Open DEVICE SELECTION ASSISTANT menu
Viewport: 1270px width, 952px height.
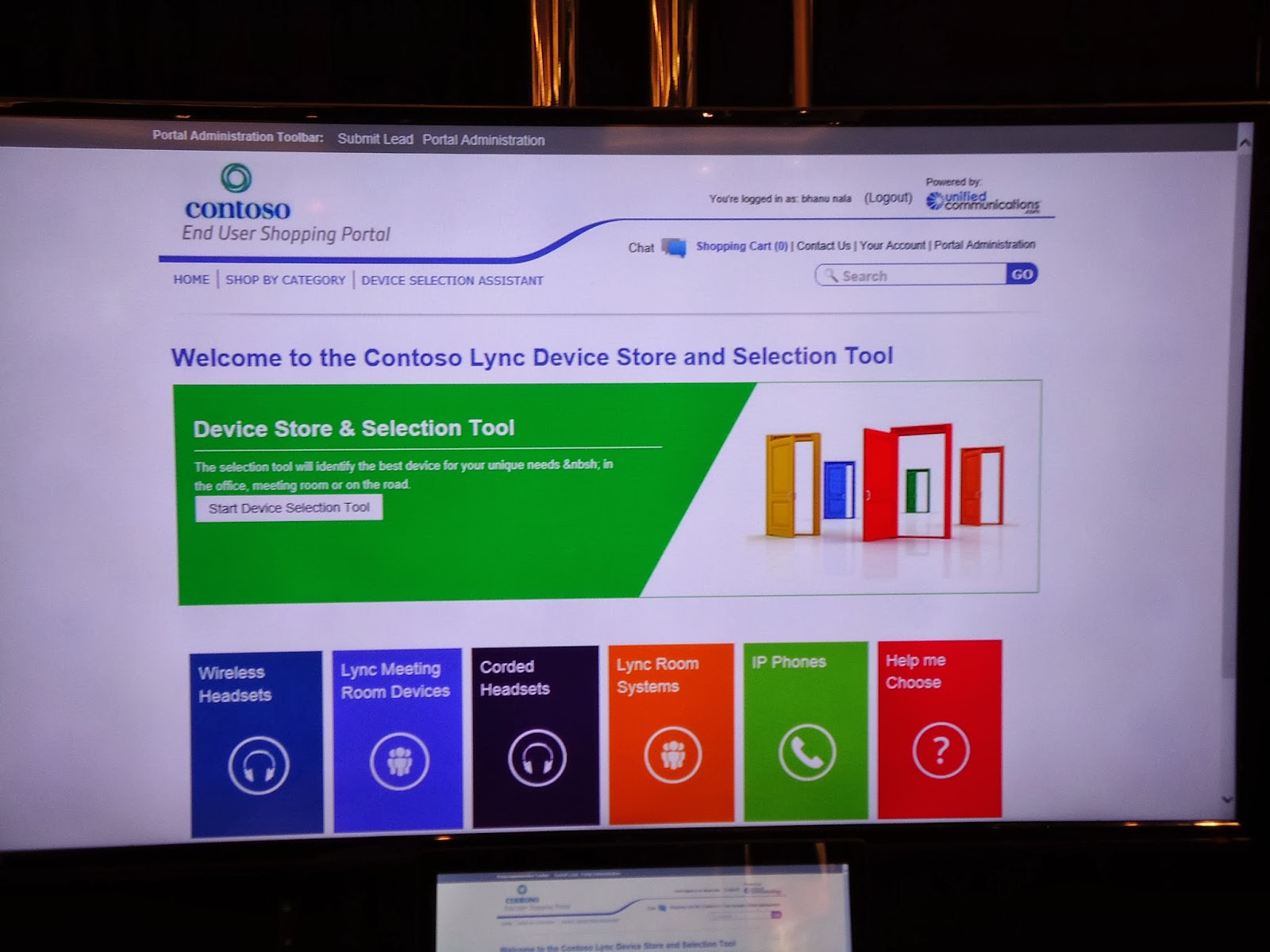(452, 280)
